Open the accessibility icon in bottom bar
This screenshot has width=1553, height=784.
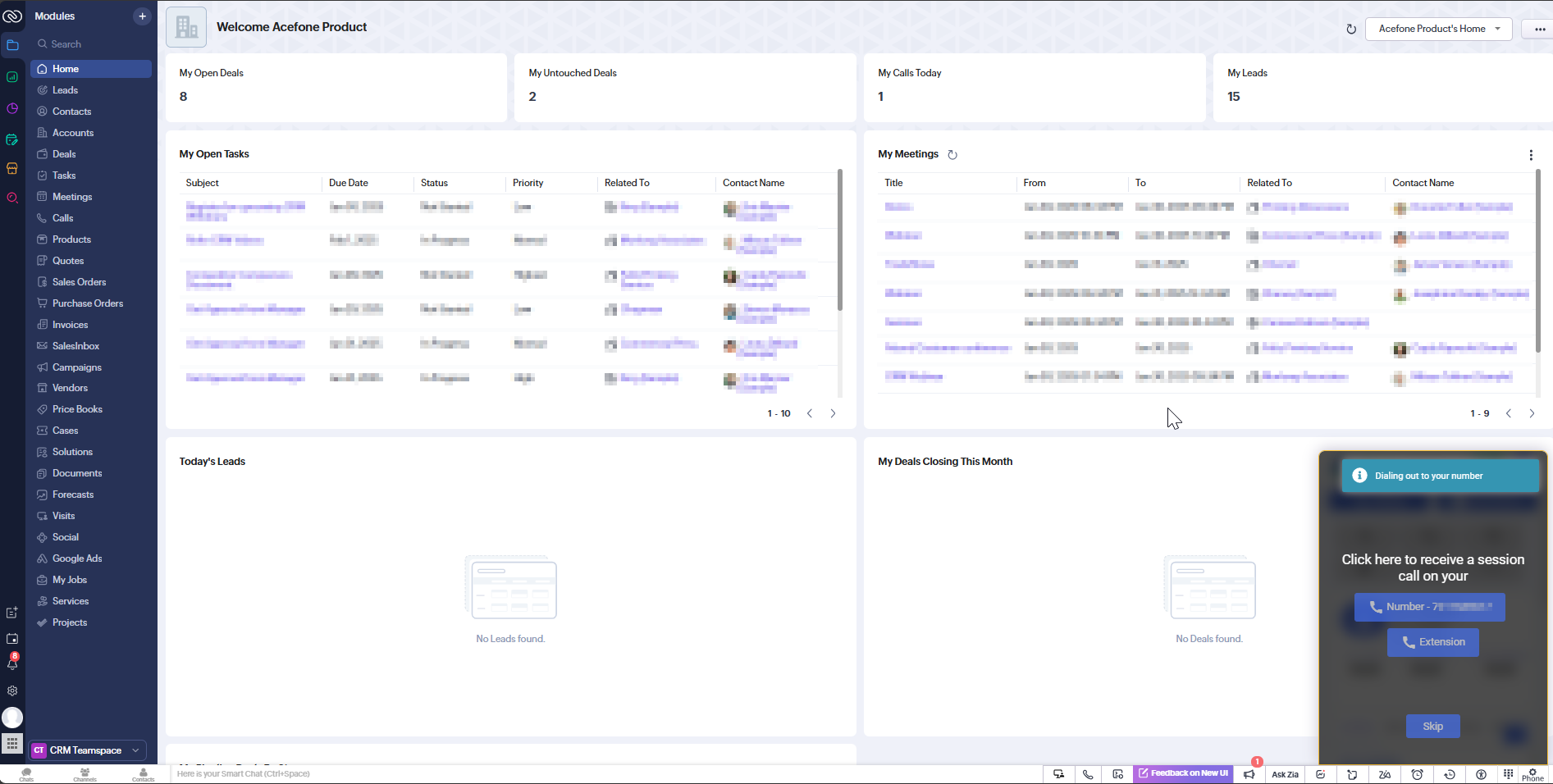point(1481,774)
